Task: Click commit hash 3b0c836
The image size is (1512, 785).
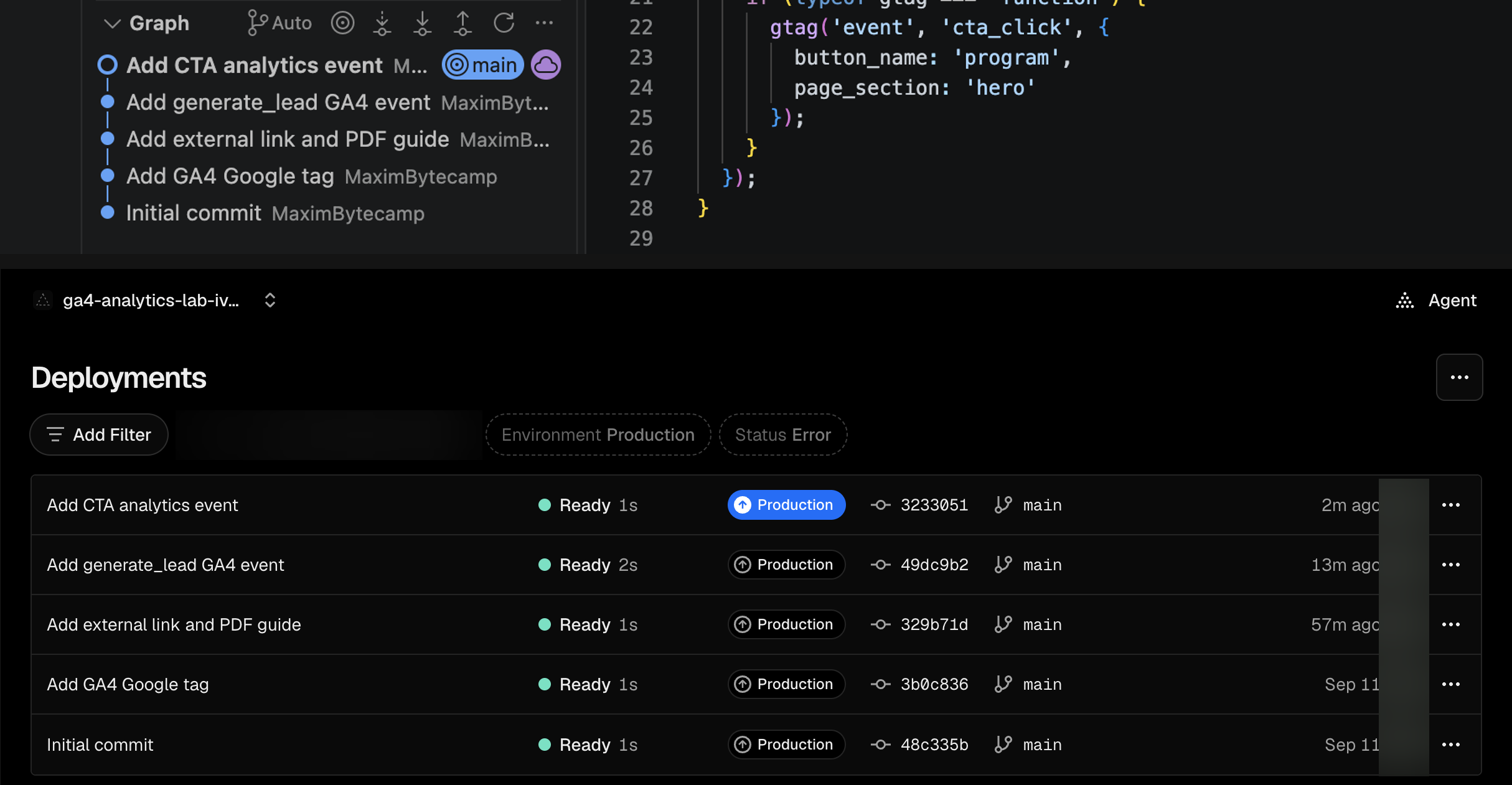Action: [934, 684]
